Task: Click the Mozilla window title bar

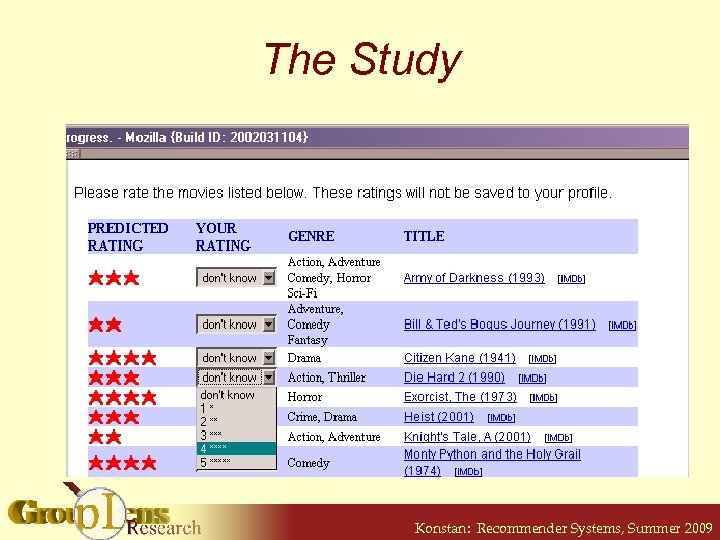Action: [377, 137]
